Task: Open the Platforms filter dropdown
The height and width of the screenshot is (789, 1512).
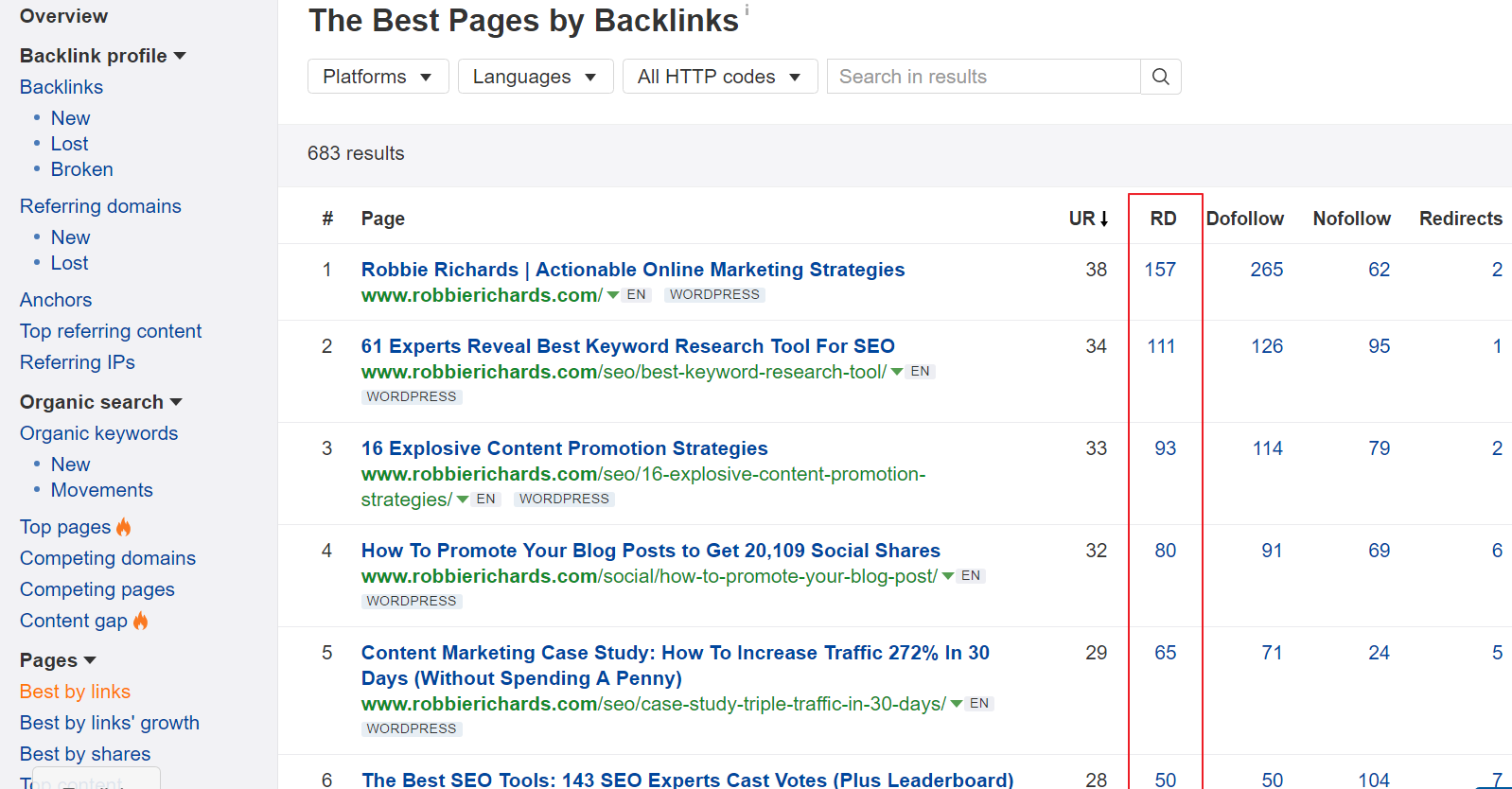Action: tap(377, 77)
